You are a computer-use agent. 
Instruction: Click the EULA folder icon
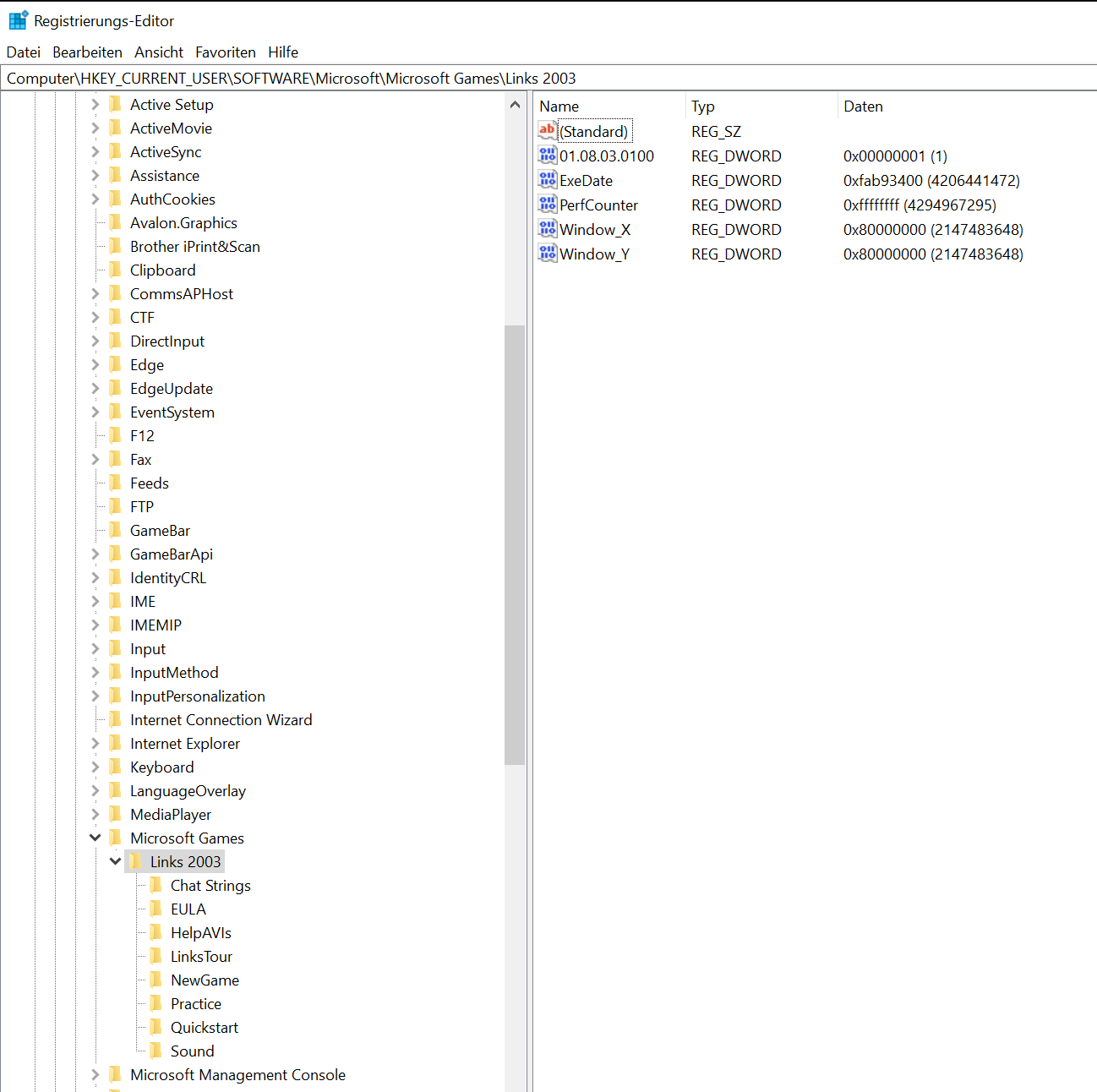[156, 909]
